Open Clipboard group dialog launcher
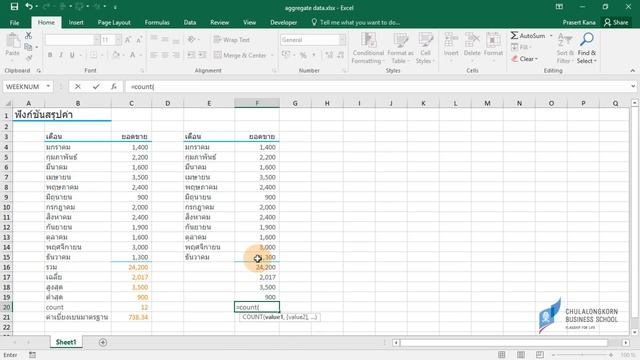Screen dimensions: 640x360 39,71
